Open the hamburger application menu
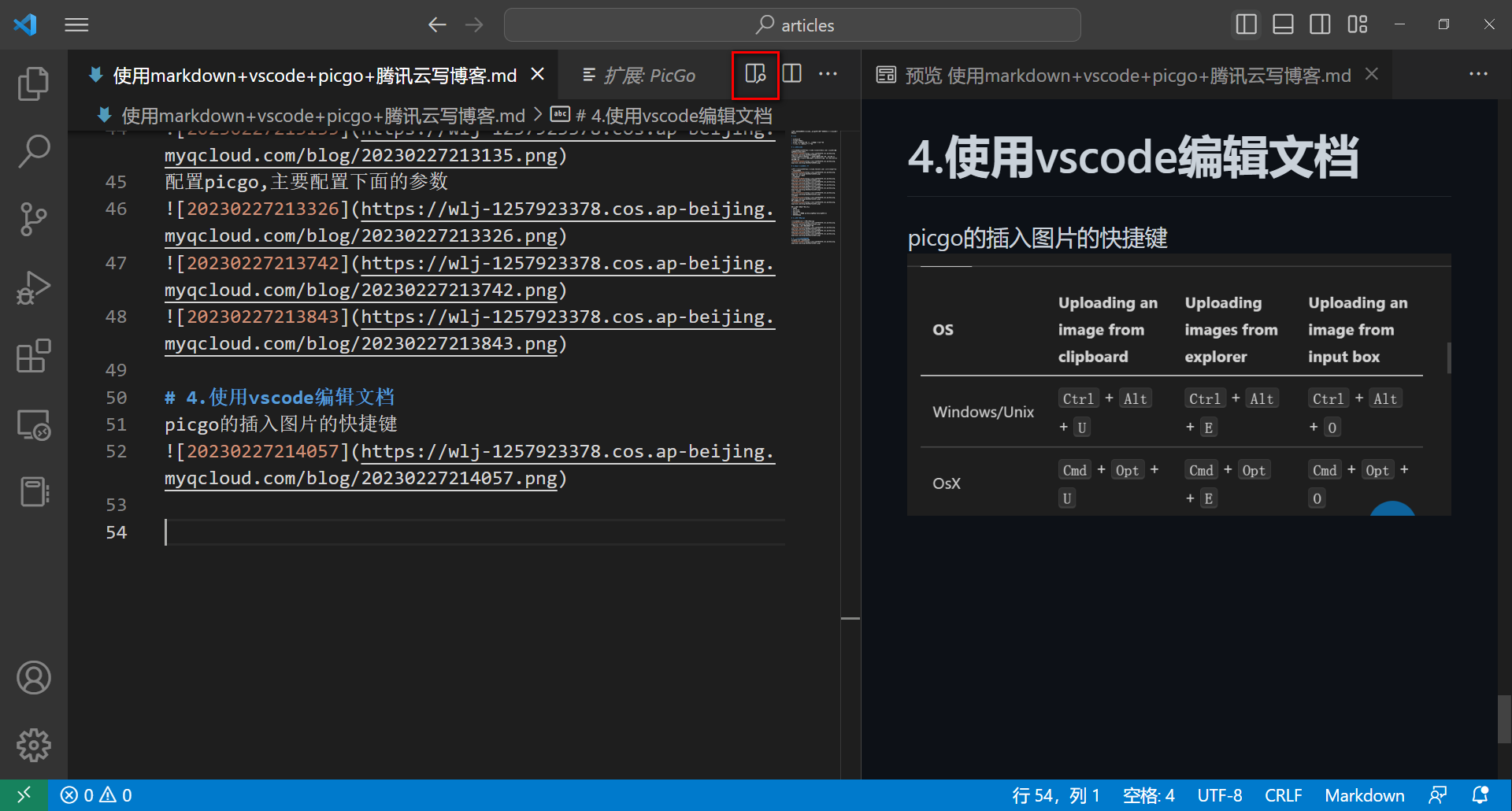Screen dimensions: 1512x811 [76, 25]
